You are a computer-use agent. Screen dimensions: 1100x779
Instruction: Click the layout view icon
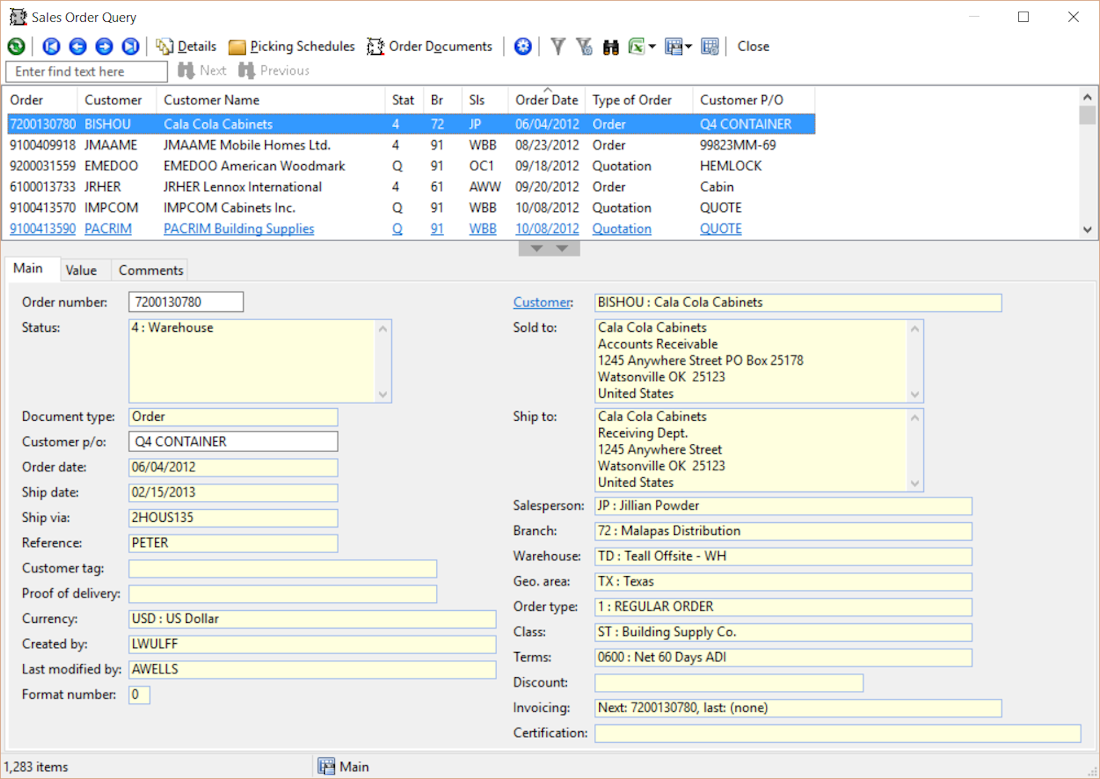(673, 46)
